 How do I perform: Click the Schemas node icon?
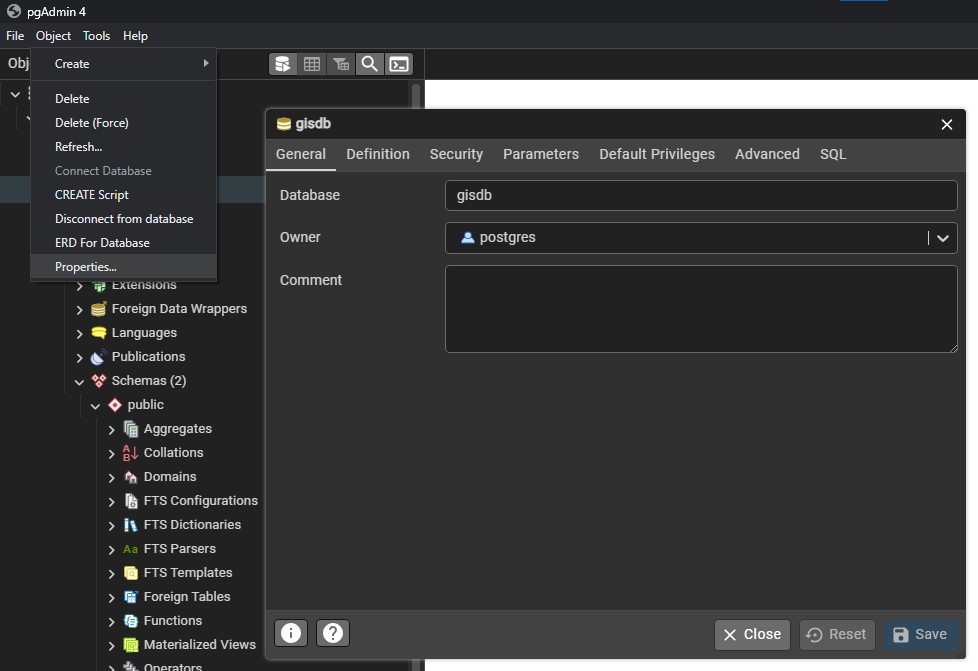[99, 380]
